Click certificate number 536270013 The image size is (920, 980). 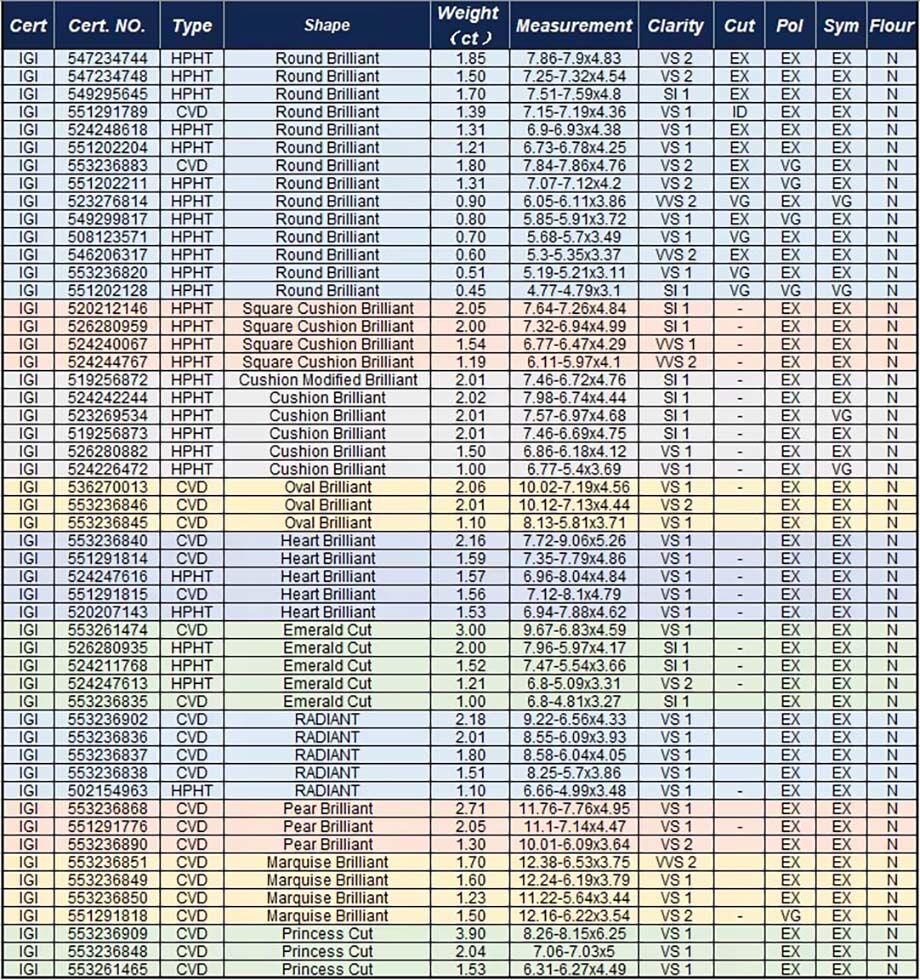[108, 488]
